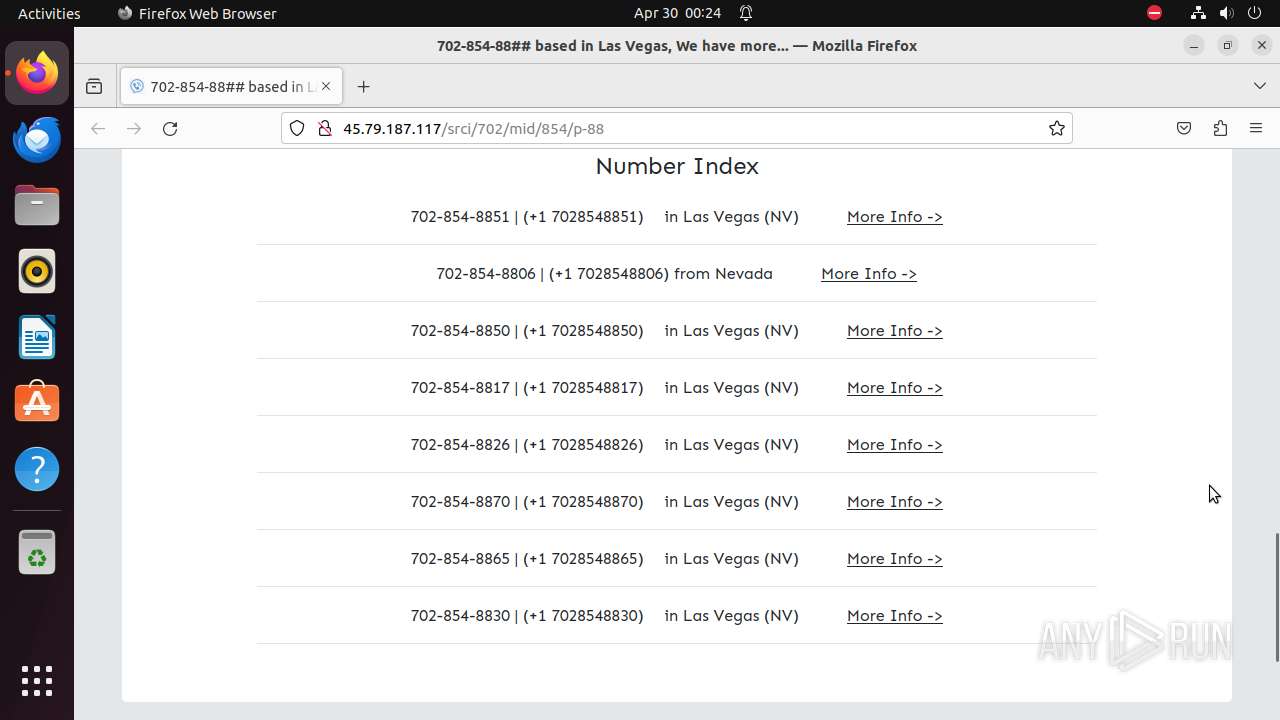The width and height of the screenshot is (1280, 720).
Task: View site connection security info
Action: point(324,128)
